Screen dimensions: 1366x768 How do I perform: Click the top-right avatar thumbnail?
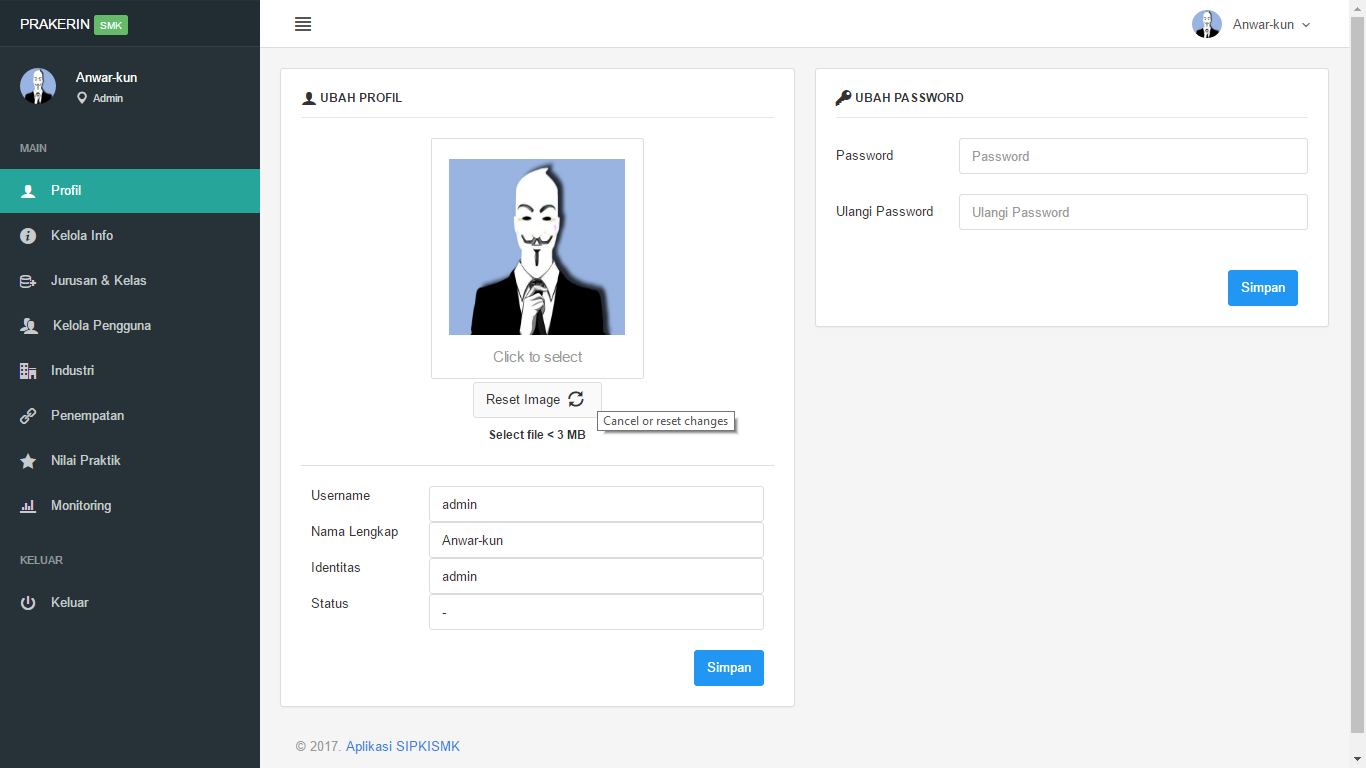1207,24
